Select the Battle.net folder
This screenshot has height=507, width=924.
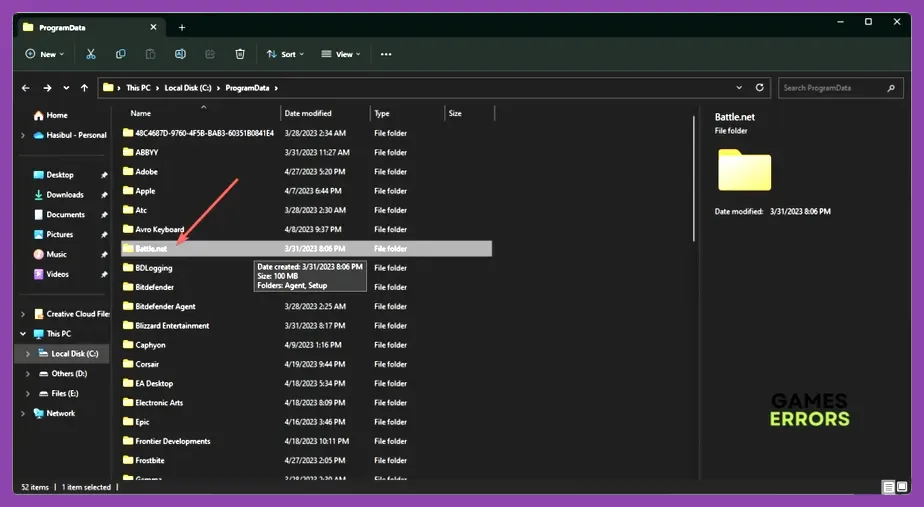(x=306, y=249)
